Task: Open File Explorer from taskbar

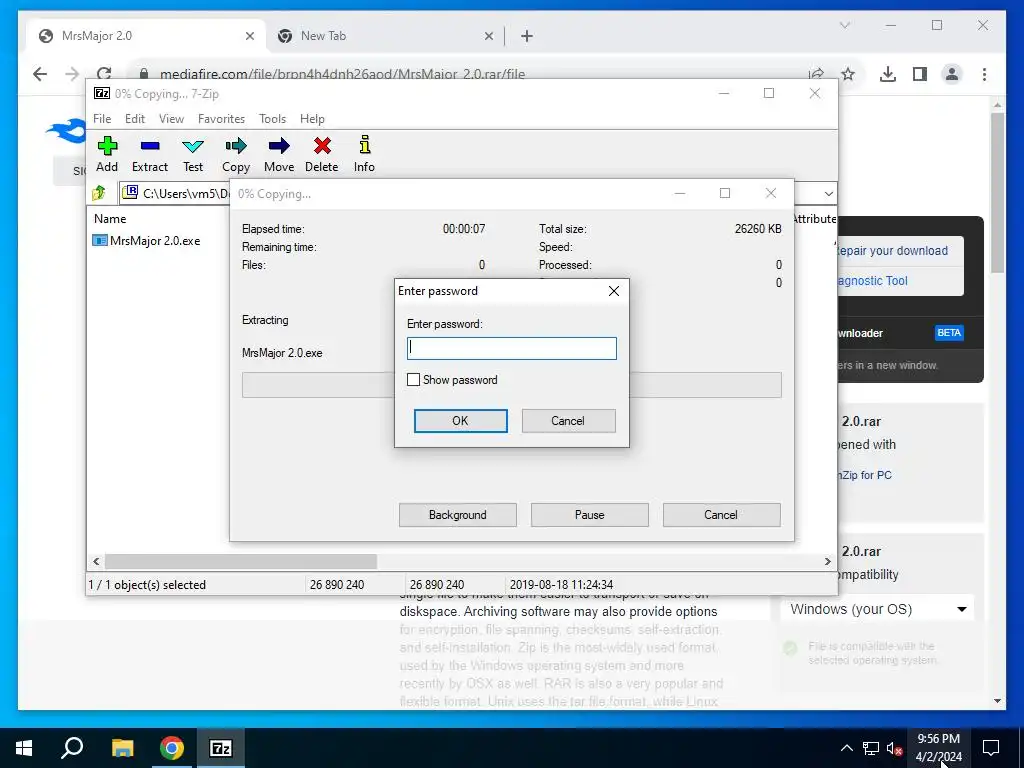Action: 122,748
